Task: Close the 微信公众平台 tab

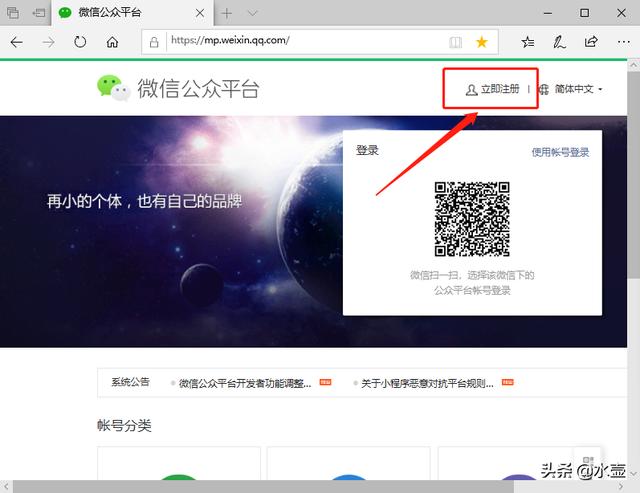Action: 200,13
